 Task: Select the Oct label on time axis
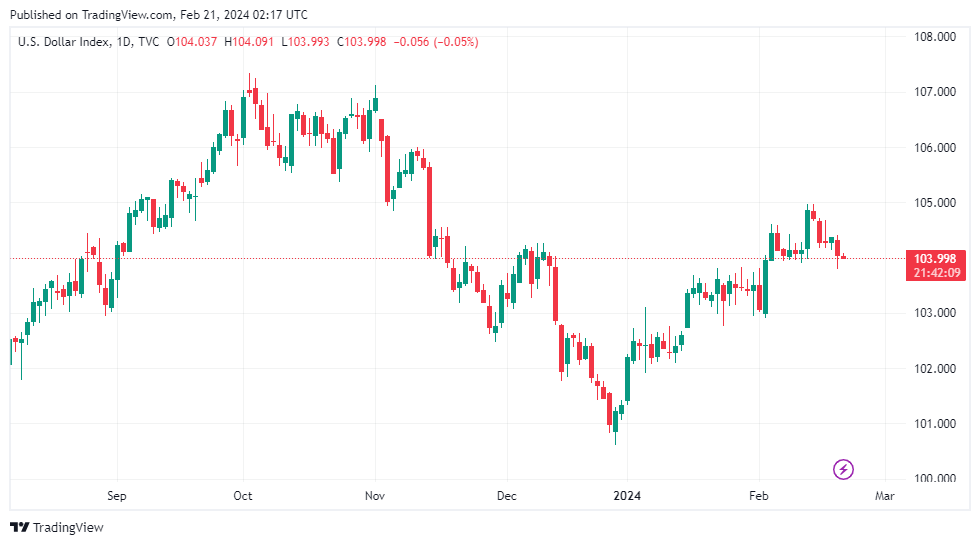[242, 495]
